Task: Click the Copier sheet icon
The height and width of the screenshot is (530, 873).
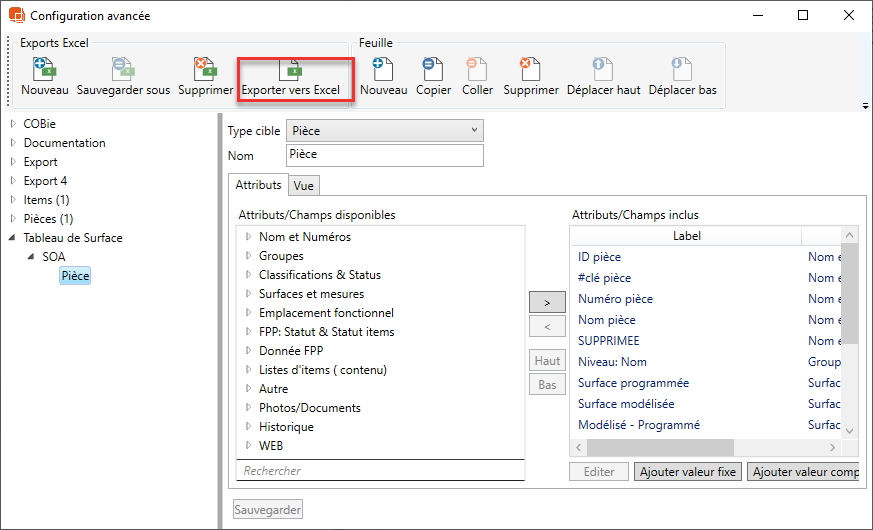Action: tap(433, 69)
